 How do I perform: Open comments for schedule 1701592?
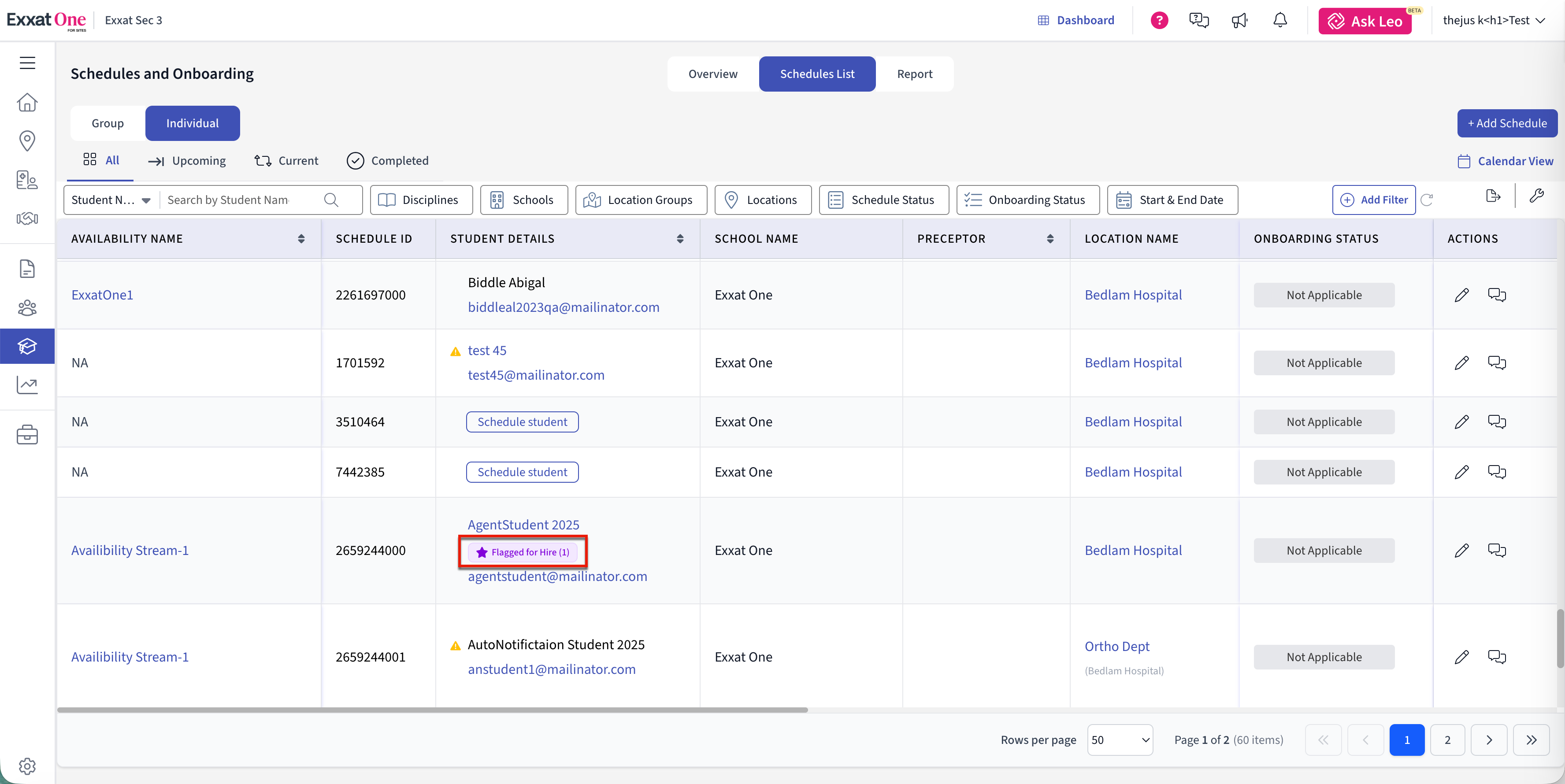[x=1496, y=362]
